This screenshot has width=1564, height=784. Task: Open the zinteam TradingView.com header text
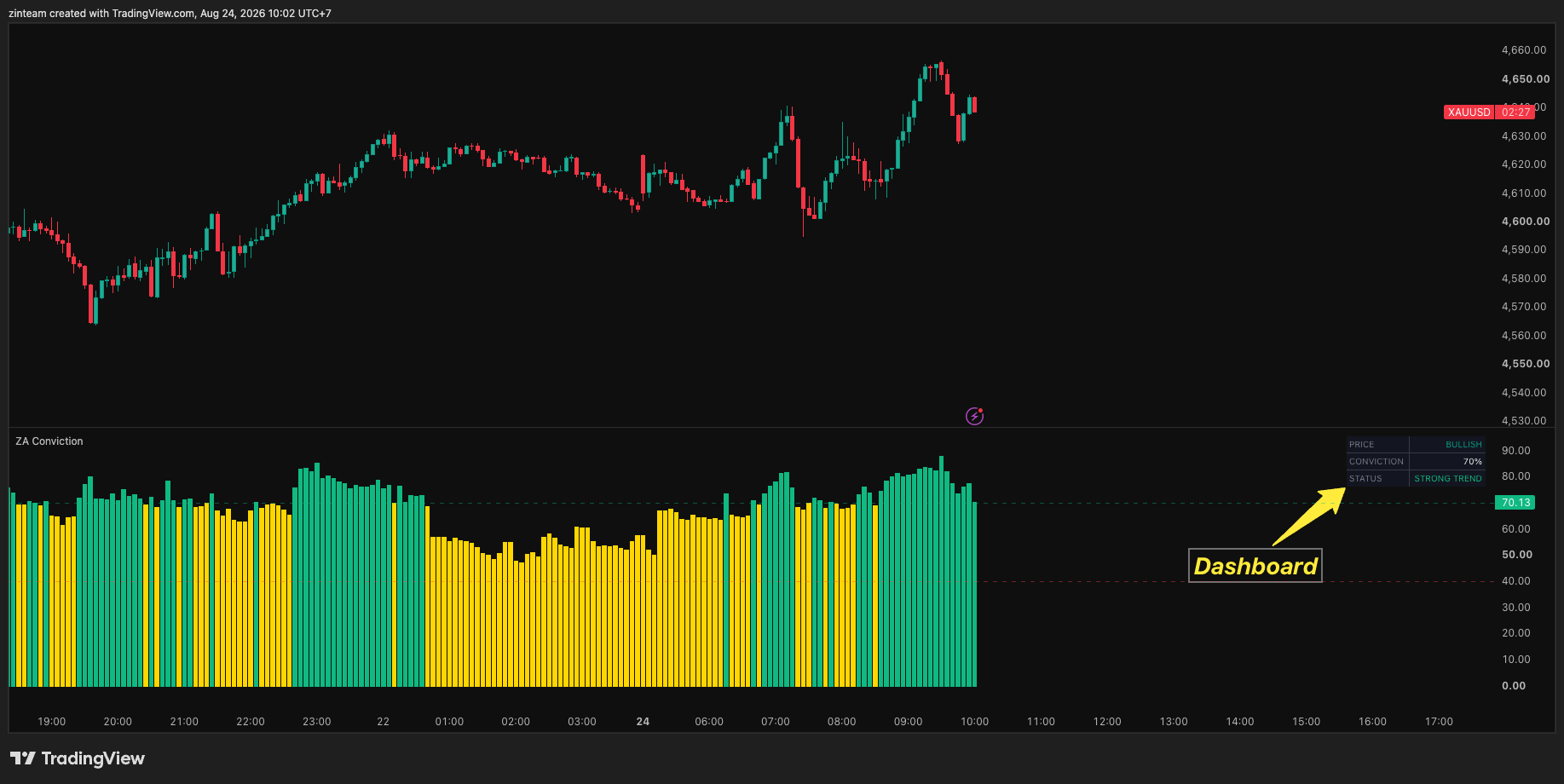coord(170,14)
